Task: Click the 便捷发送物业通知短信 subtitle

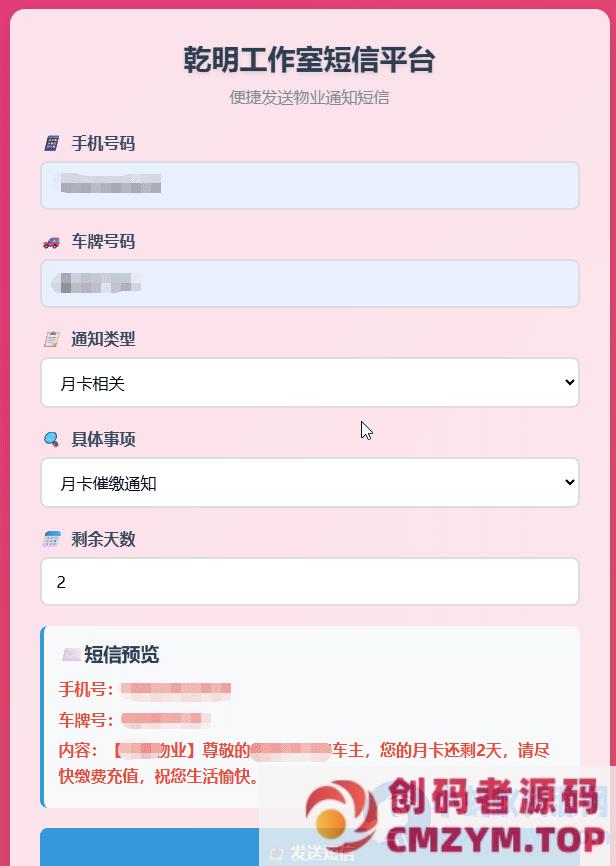Action: tap(309, 98)
